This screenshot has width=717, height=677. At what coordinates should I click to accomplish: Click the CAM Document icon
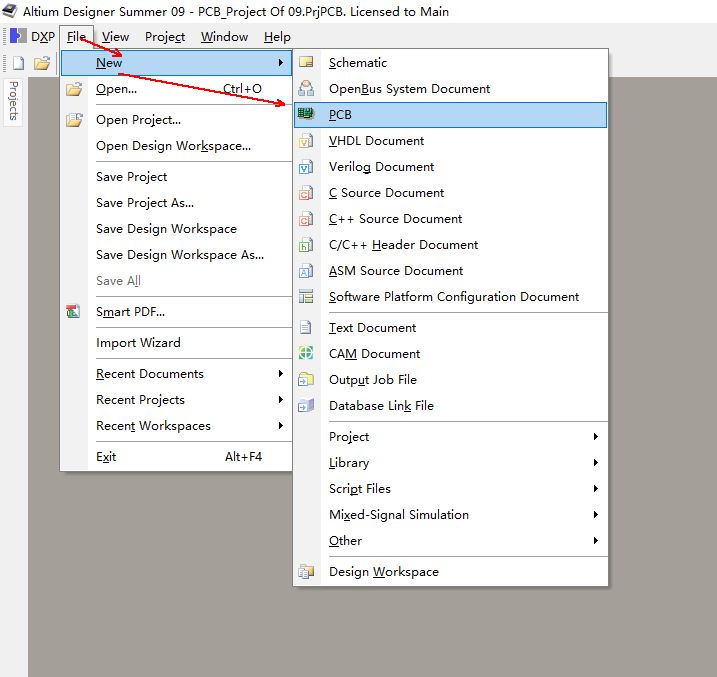tap(306, 353)
